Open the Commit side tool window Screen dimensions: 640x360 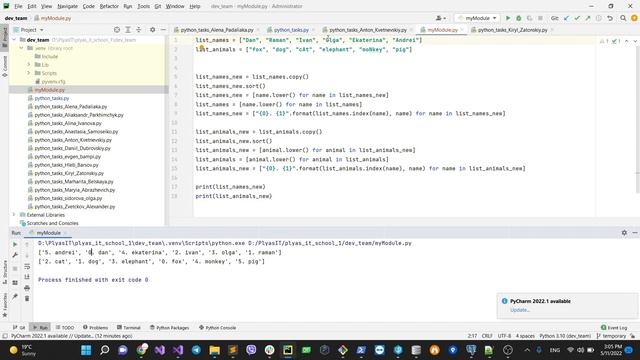(4, 66)
